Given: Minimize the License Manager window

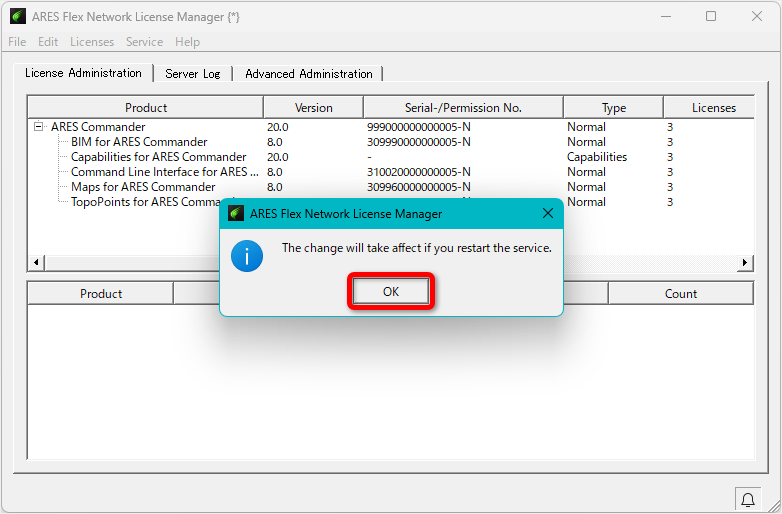Looking at the screenshot, I should pyautogui.click(x=666, y=16).
